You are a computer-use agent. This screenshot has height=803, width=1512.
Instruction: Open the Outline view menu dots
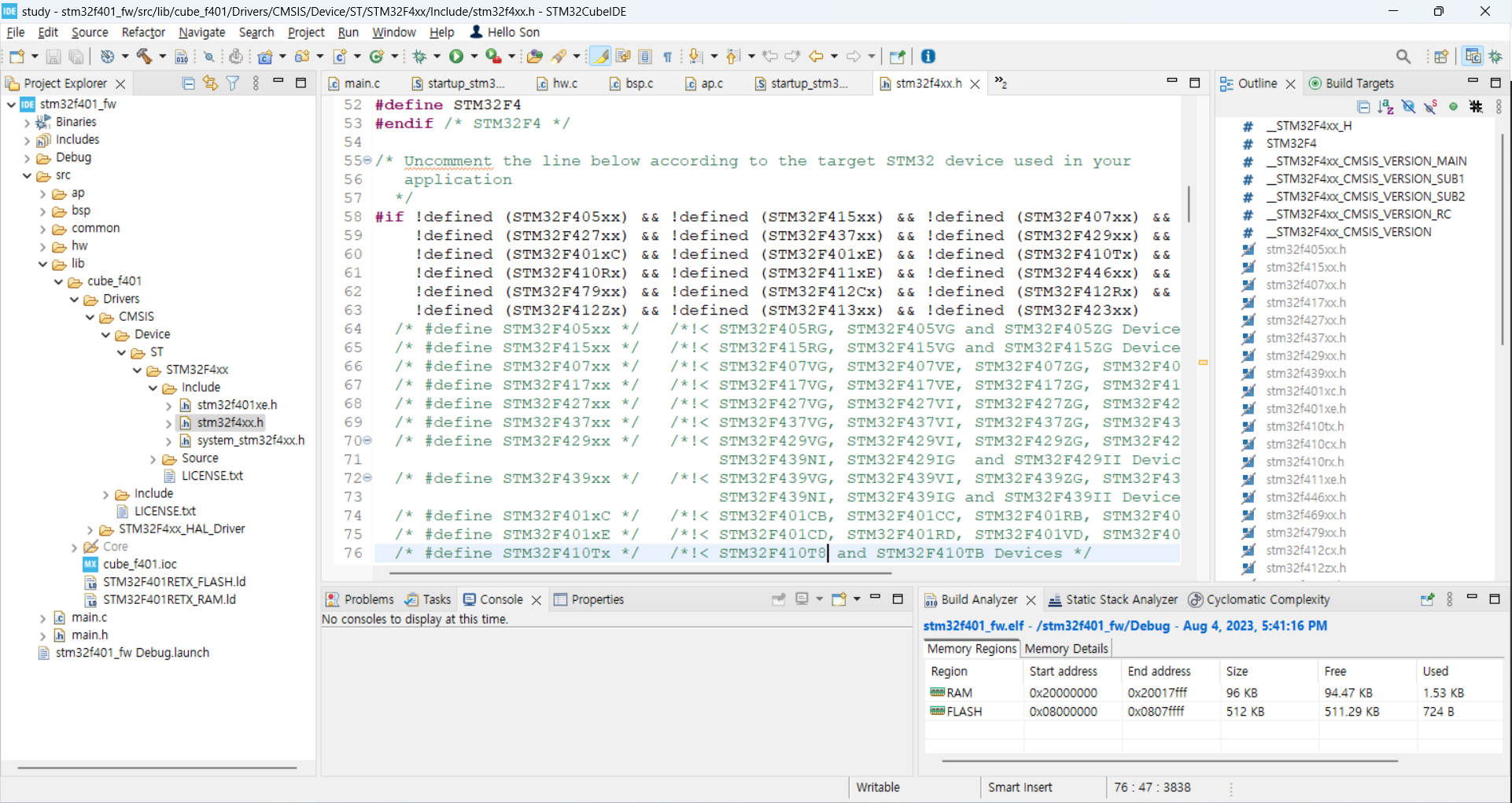pyautogui.click(x=1499, y=106)
